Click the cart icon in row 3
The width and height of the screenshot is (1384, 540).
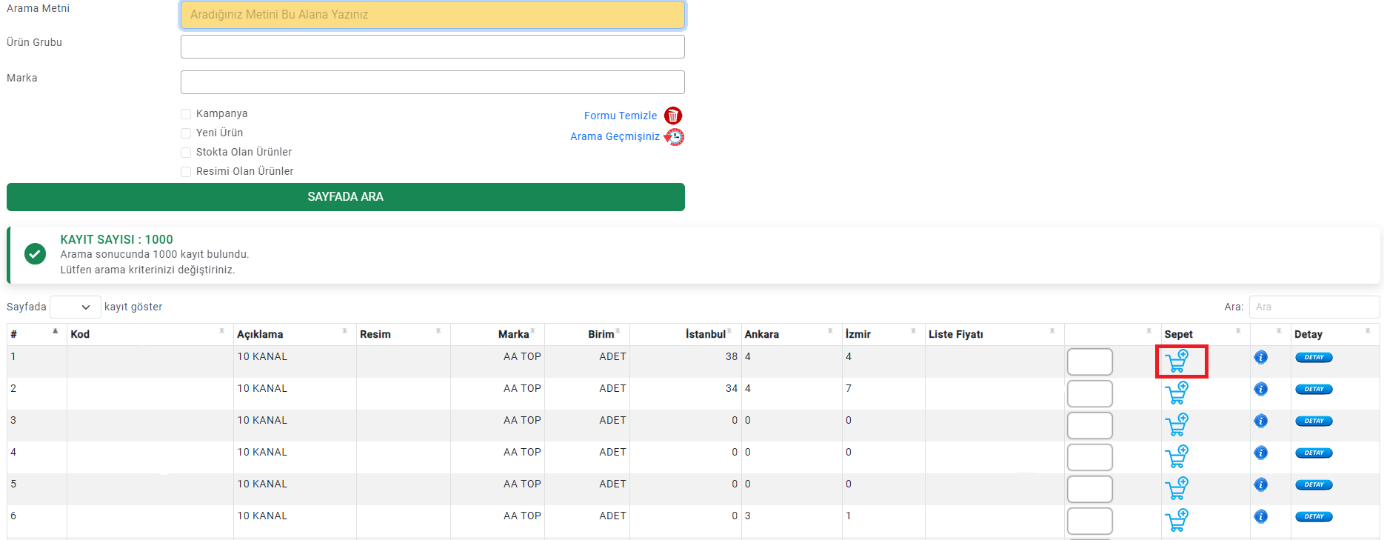[1177, 425]
